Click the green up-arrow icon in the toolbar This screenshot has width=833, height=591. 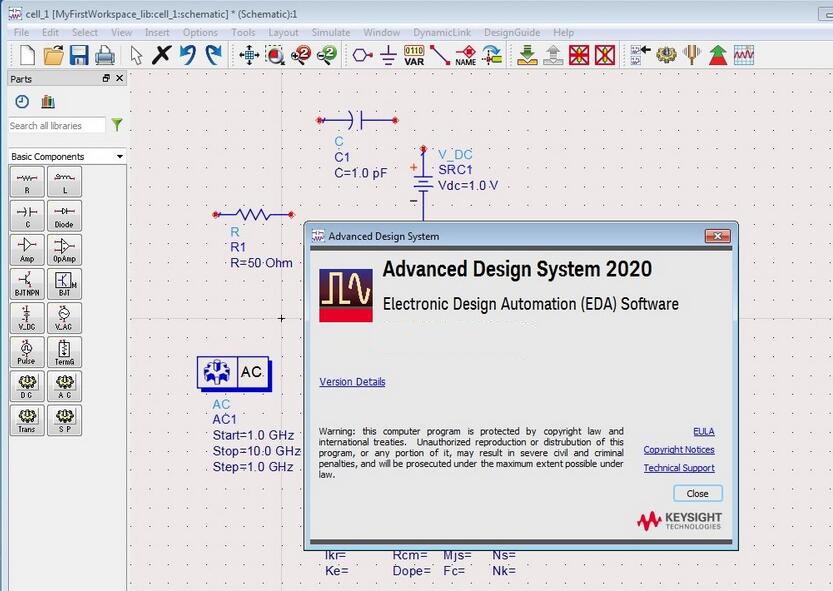point(718,55)
